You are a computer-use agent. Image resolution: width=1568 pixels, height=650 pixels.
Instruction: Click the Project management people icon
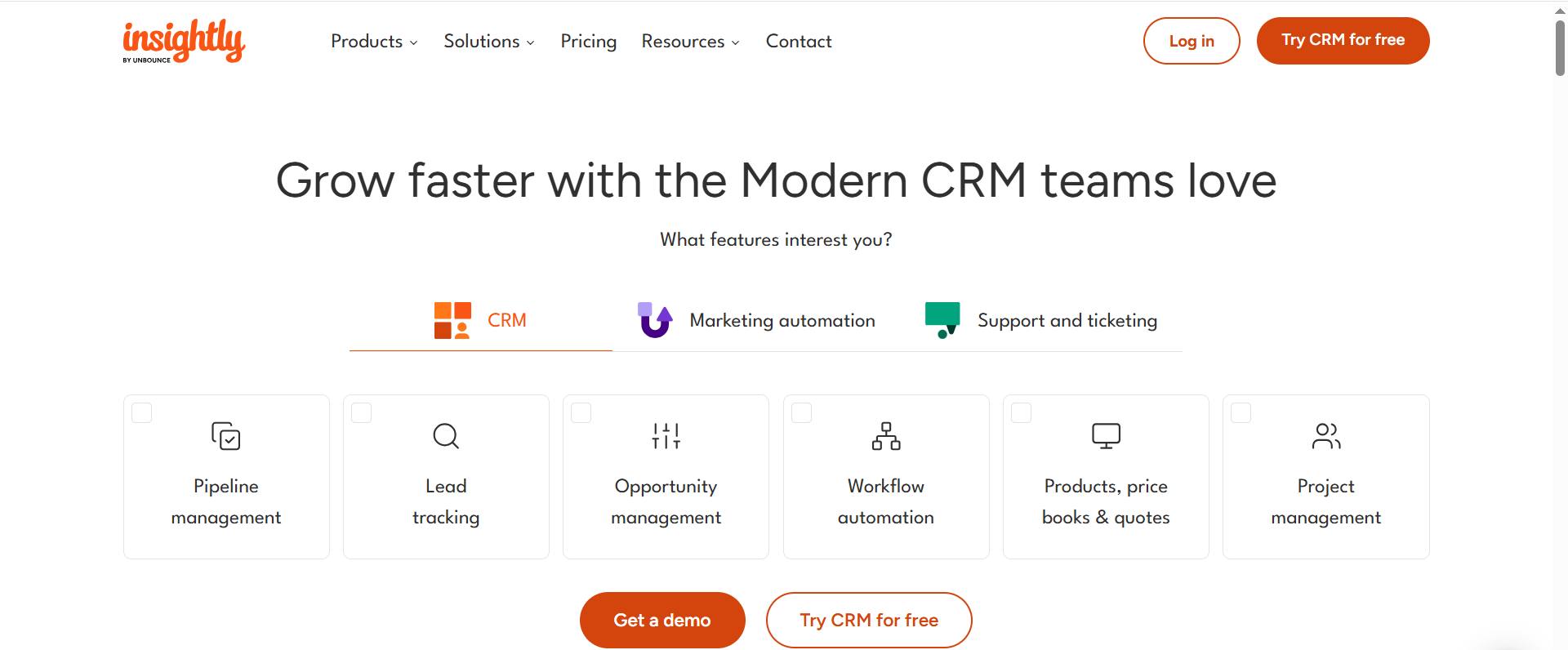coord(1326,436)
